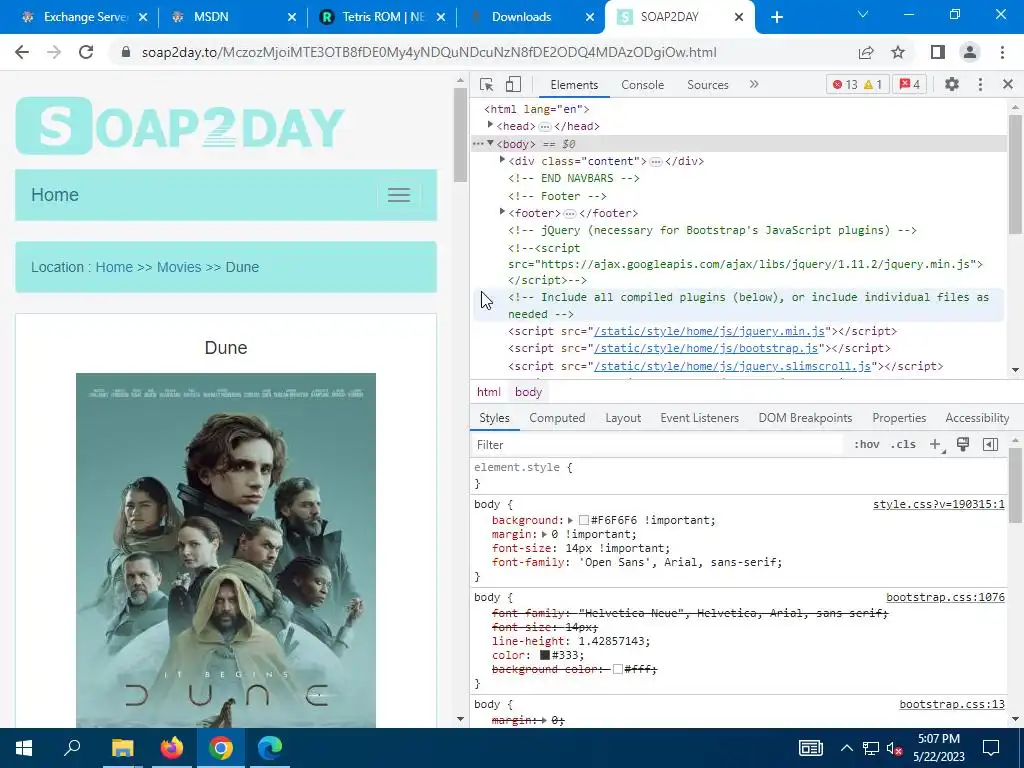Click the DevTools inspect element picker icon
Screen dimensions: 1024x768
pyautogui.click(x=486, y=84)
